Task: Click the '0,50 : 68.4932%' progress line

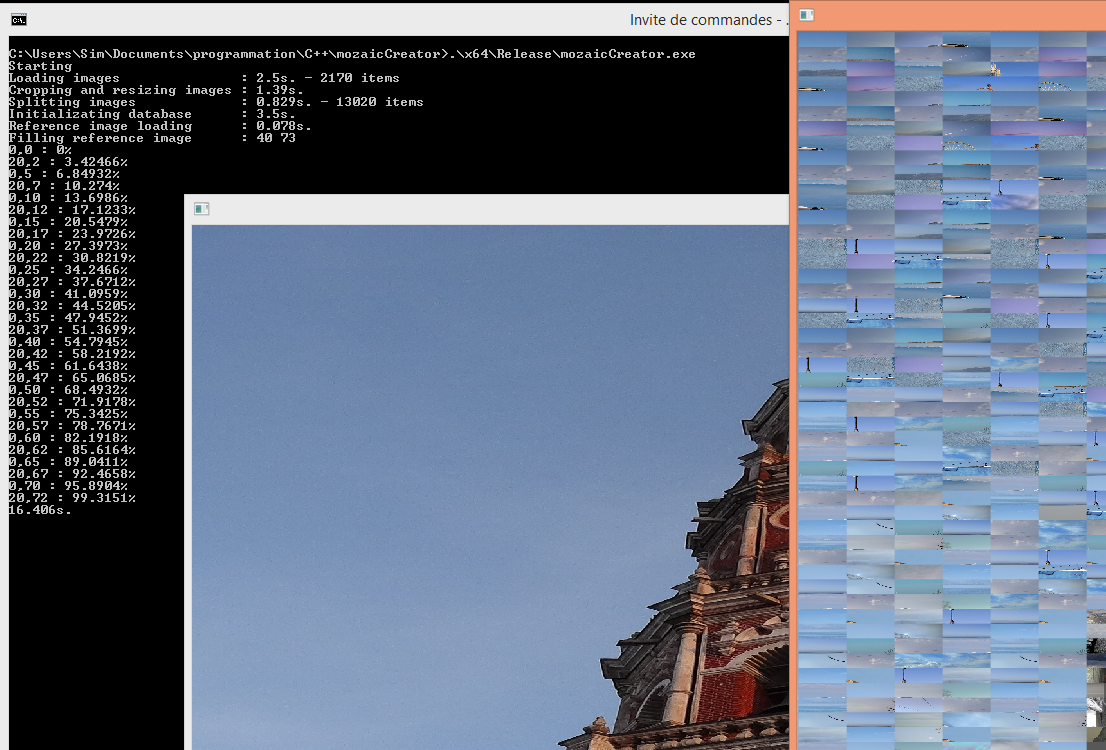Action: click(68, 390)
